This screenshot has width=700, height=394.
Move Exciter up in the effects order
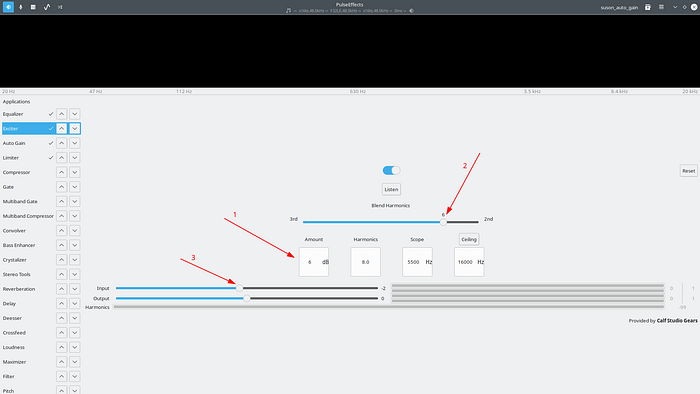click(x=62, y=129)
